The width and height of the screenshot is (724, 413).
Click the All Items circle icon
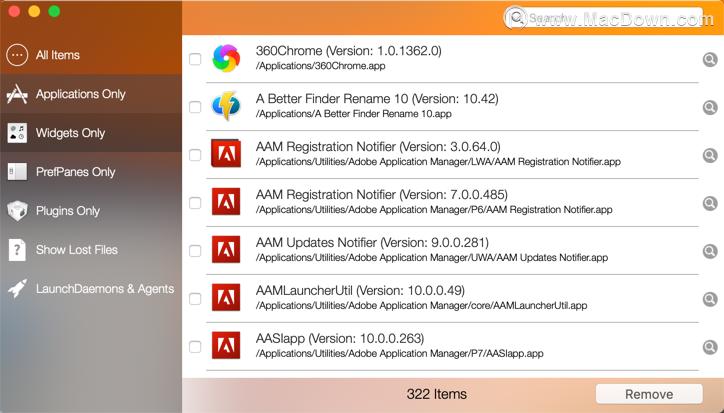tap(17, 55)
